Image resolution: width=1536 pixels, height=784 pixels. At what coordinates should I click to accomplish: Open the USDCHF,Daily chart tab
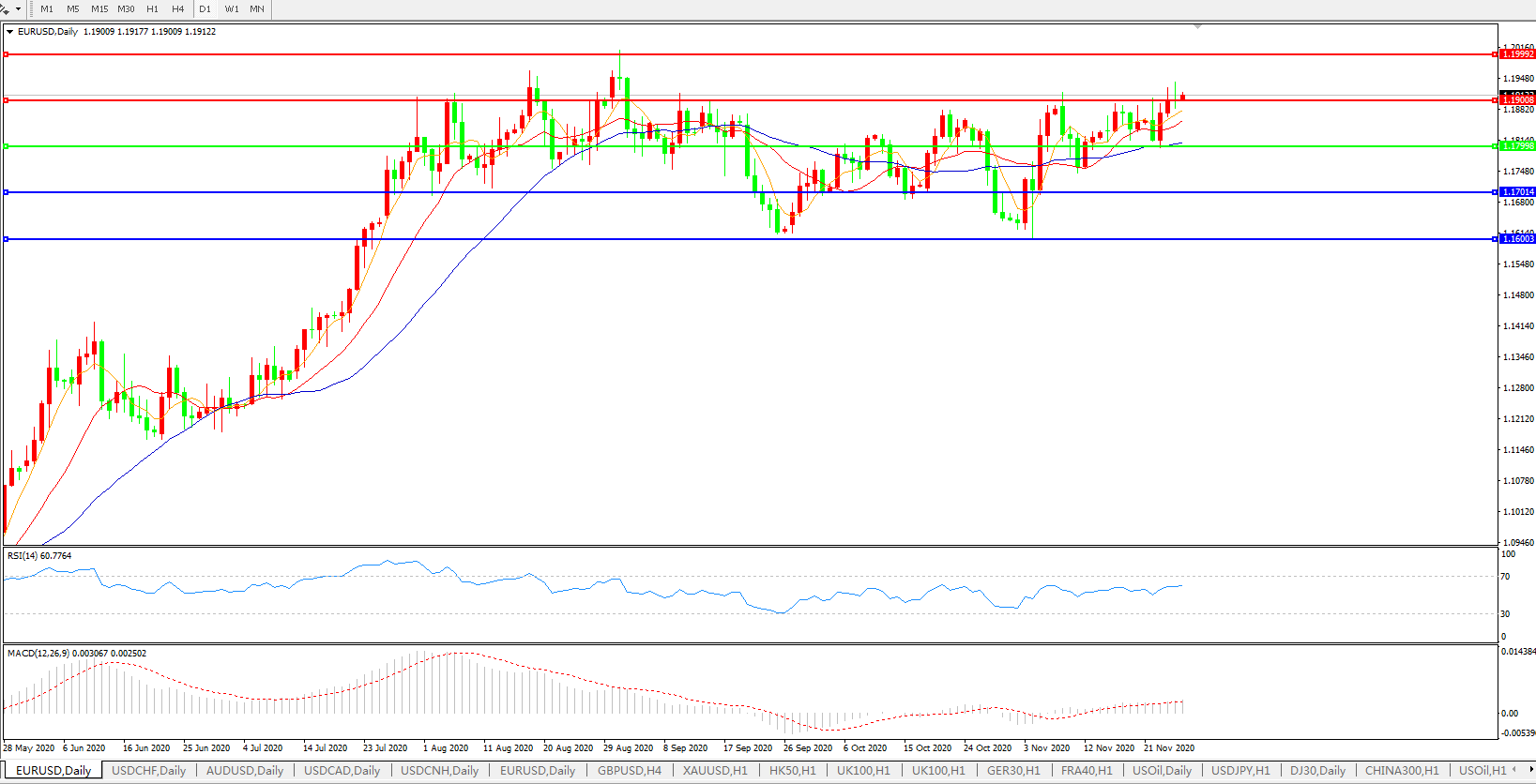(x=148, y=771)
